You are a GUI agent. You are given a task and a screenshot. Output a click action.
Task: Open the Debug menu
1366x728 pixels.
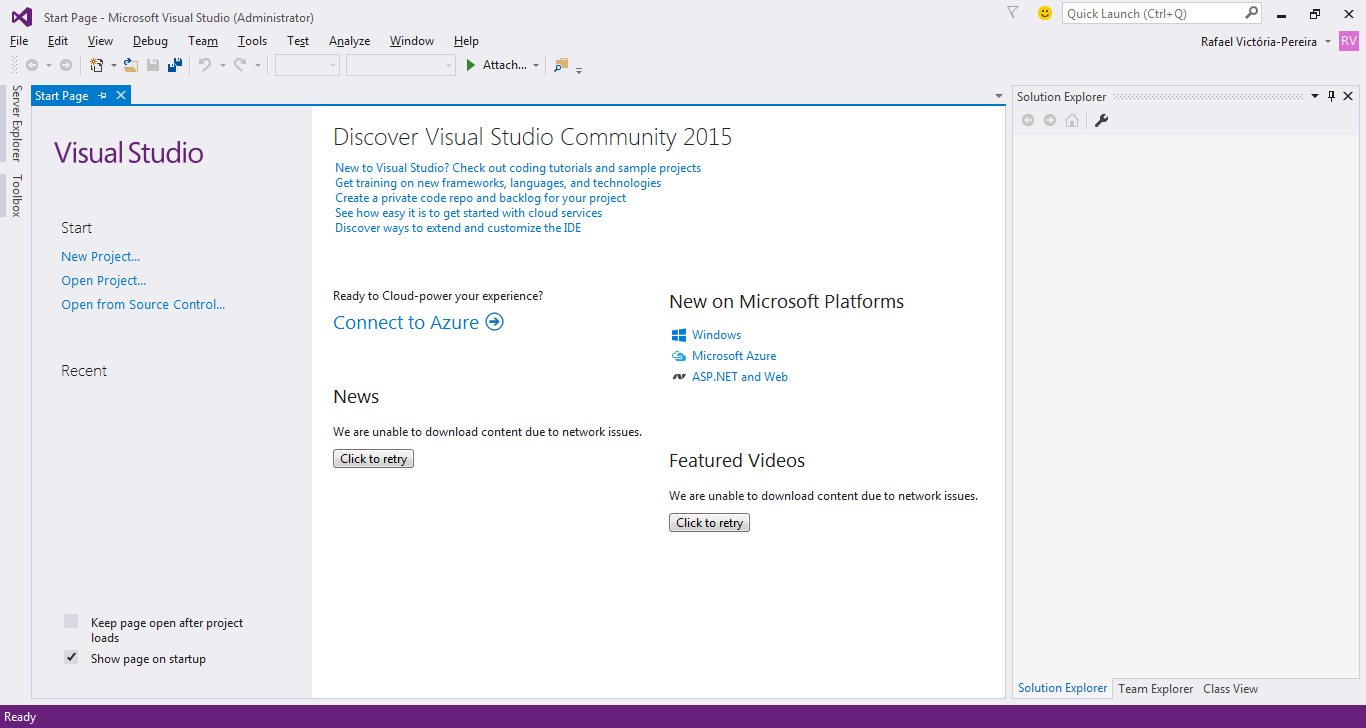pos(150,41)
